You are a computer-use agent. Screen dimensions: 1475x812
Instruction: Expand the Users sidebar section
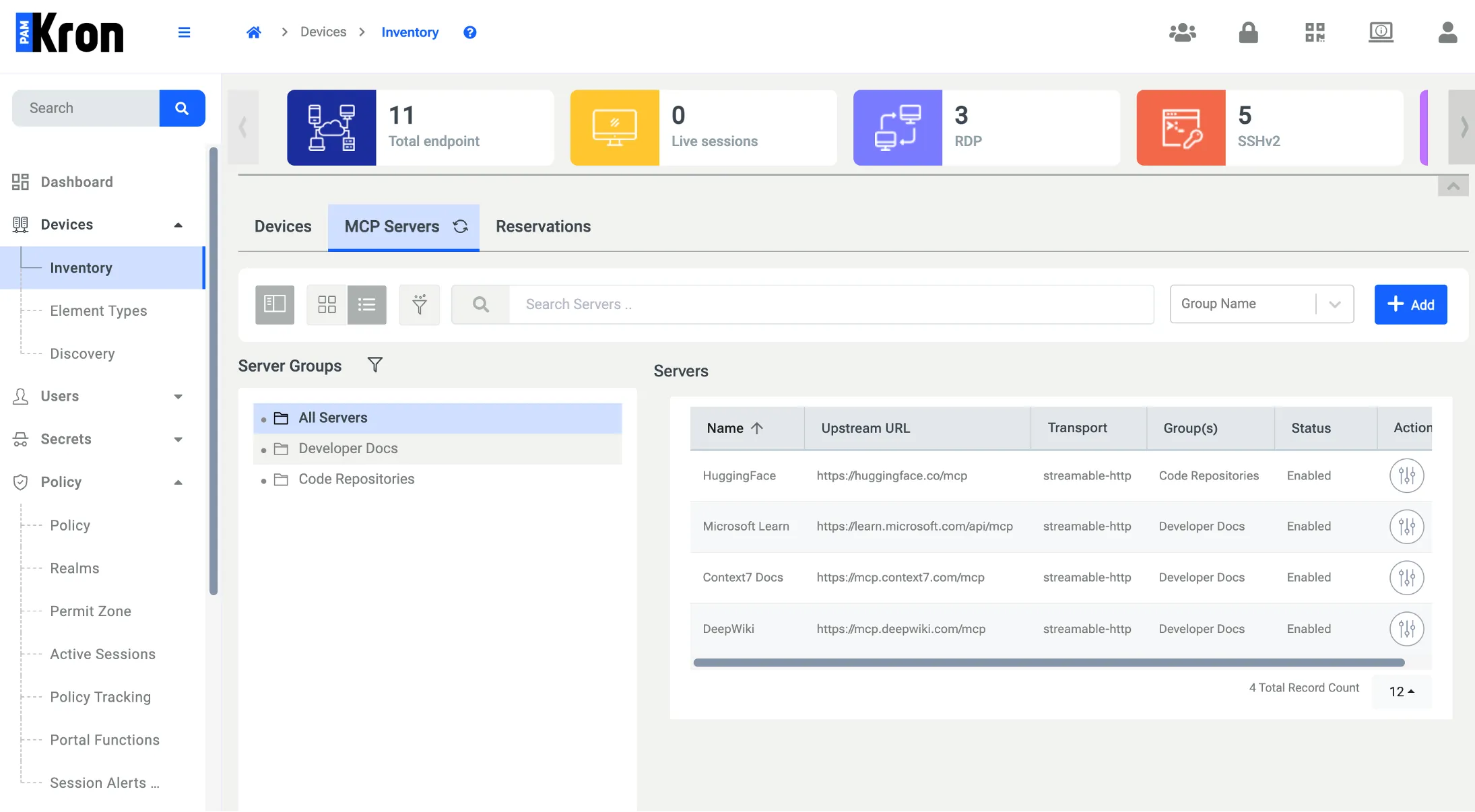tap(178, 397)
